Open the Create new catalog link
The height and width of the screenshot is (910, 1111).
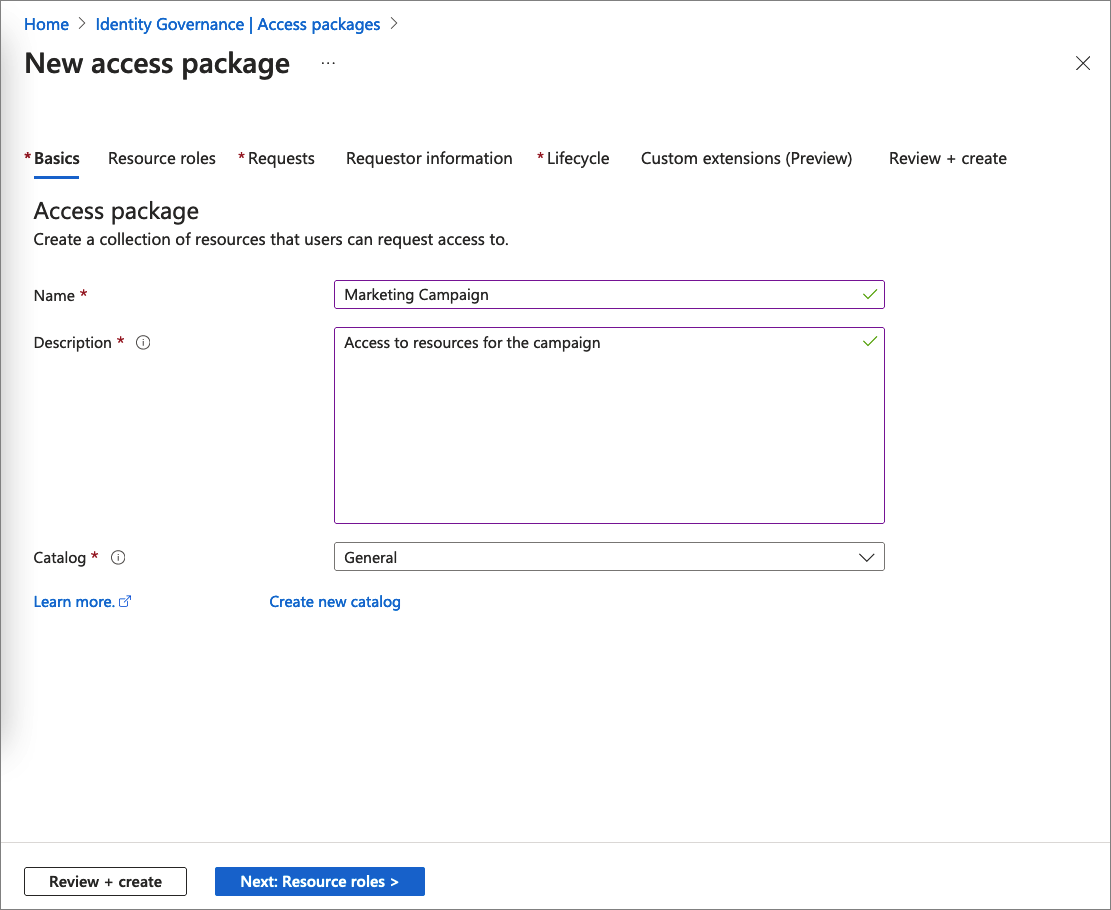point(334,601)
